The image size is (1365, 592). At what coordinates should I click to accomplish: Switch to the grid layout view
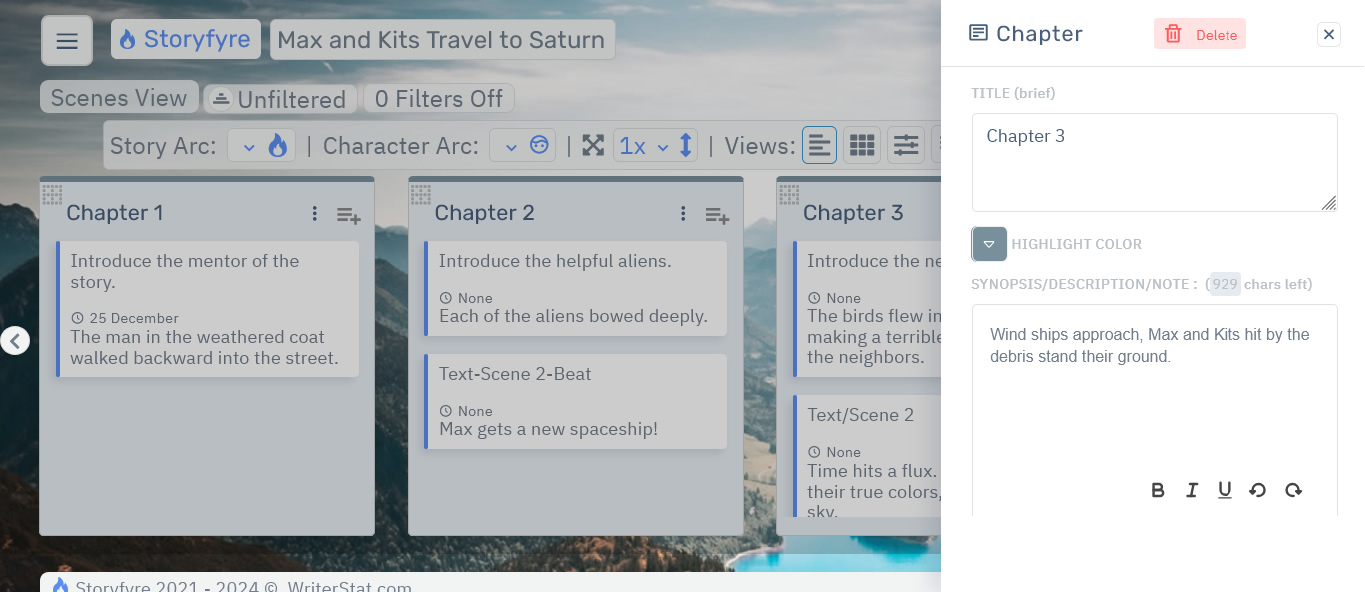(x=862, y=146)
